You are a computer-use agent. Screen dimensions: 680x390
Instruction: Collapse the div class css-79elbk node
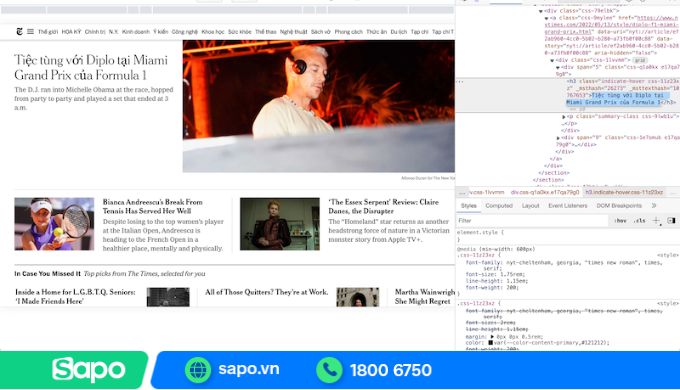pos(541,11)
